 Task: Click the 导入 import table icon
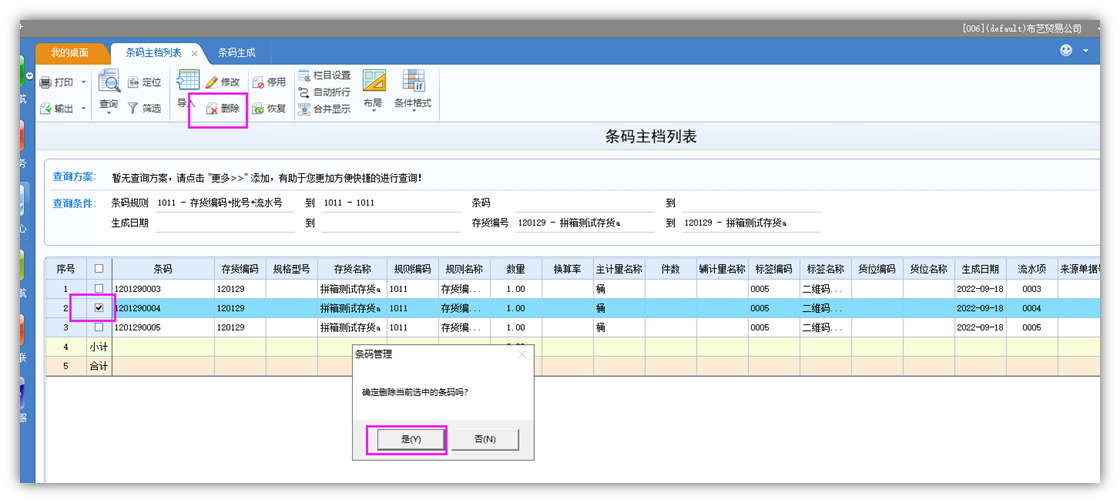tap(188, 81)
